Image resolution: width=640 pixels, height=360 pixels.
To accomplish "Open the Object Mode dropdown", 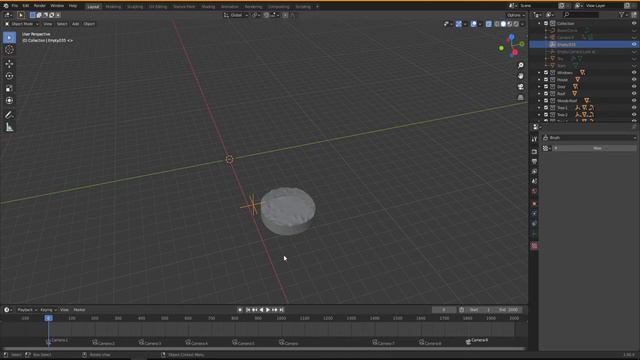I will point(22,24).
